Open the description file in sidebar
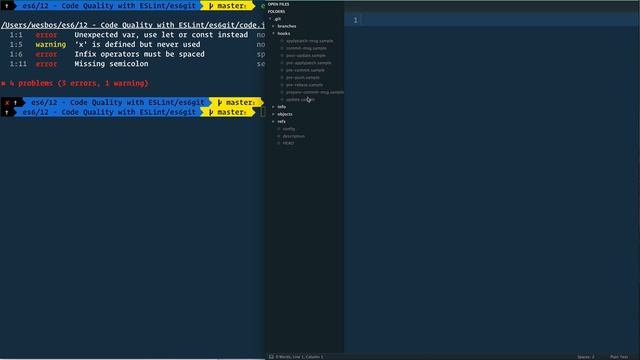Viewport: 640px width, 360px height. [293, 136]
